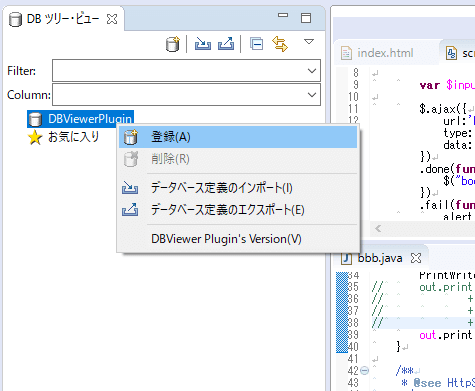This screenshot has height=391, width=475.
Task: Click the horizontal scrollbar left arrow in editor
Action: pos(378,228)
